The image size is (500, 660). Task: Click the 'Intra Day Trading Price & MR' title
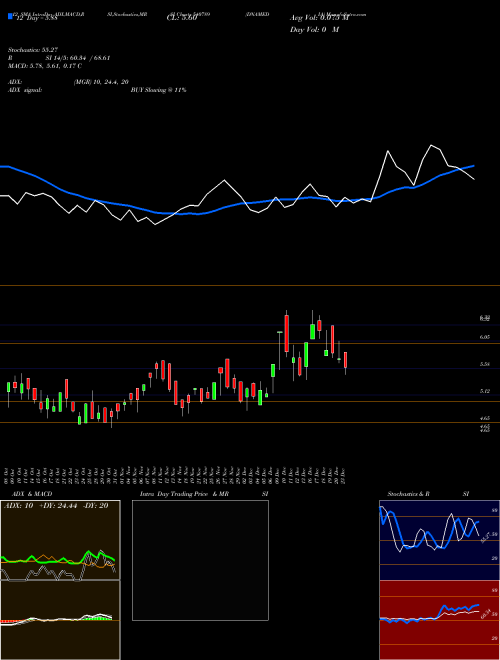tap(184, 494)
